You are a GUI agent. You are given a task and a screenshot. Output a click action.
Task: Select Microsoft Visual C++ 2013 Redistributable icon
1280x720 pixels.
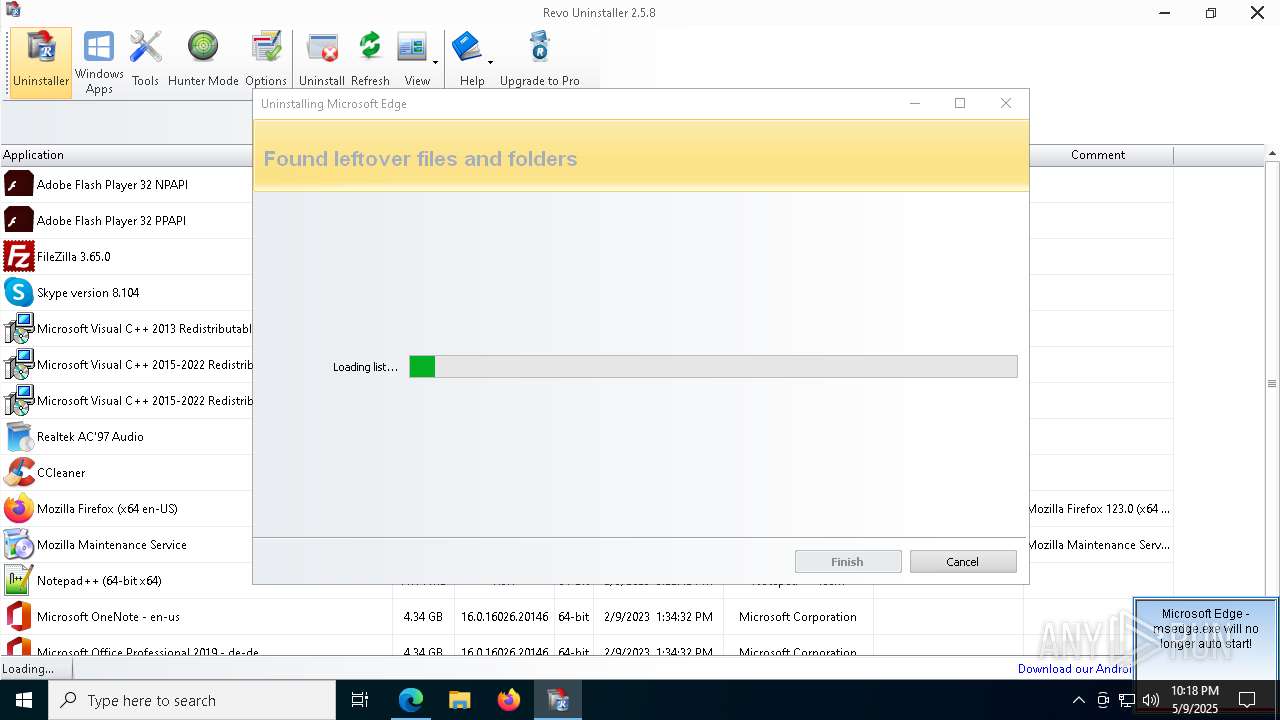click(x=19, y=329)
